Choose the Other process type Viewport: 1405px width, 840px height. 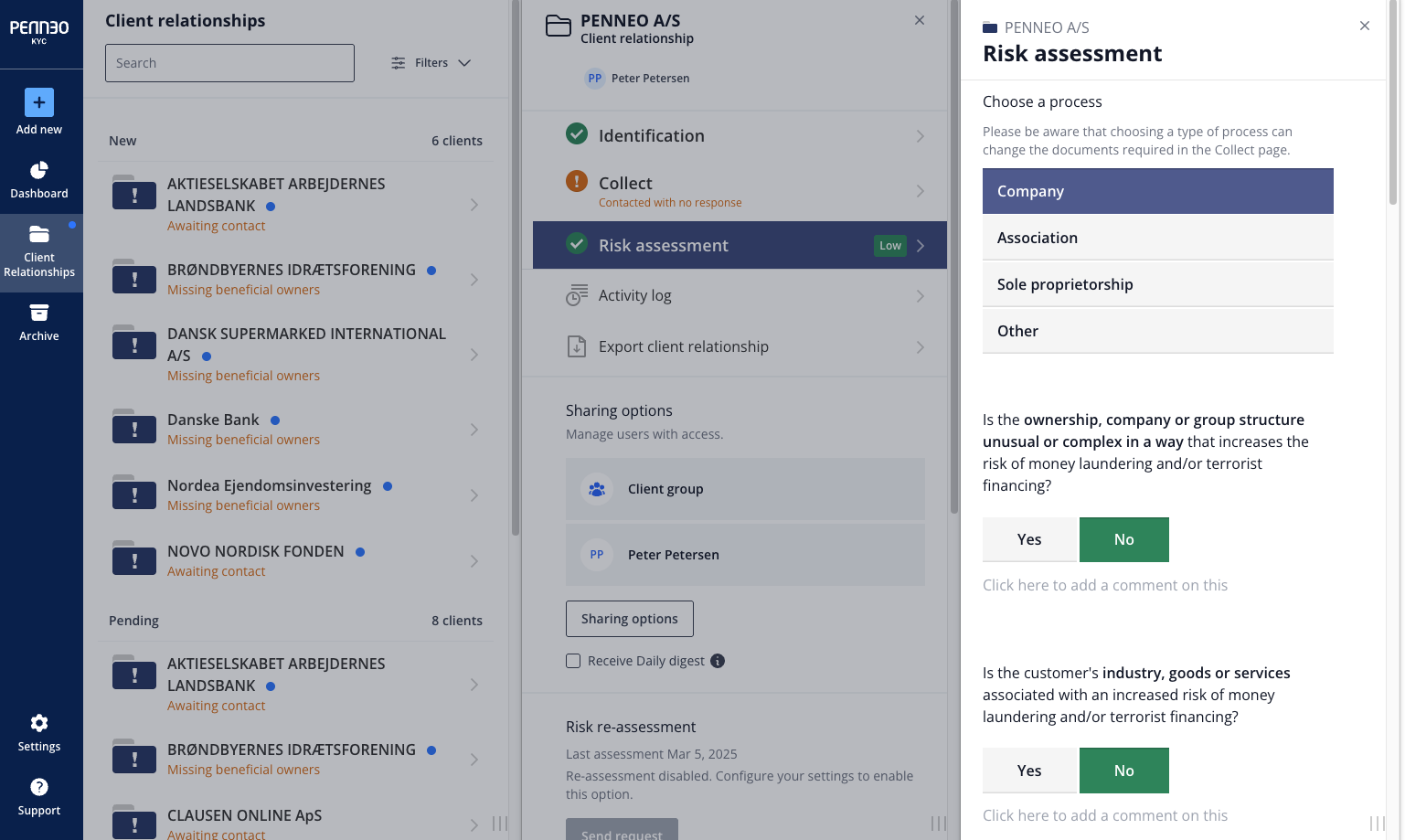pyautogui.click(x=1158, y=331)
